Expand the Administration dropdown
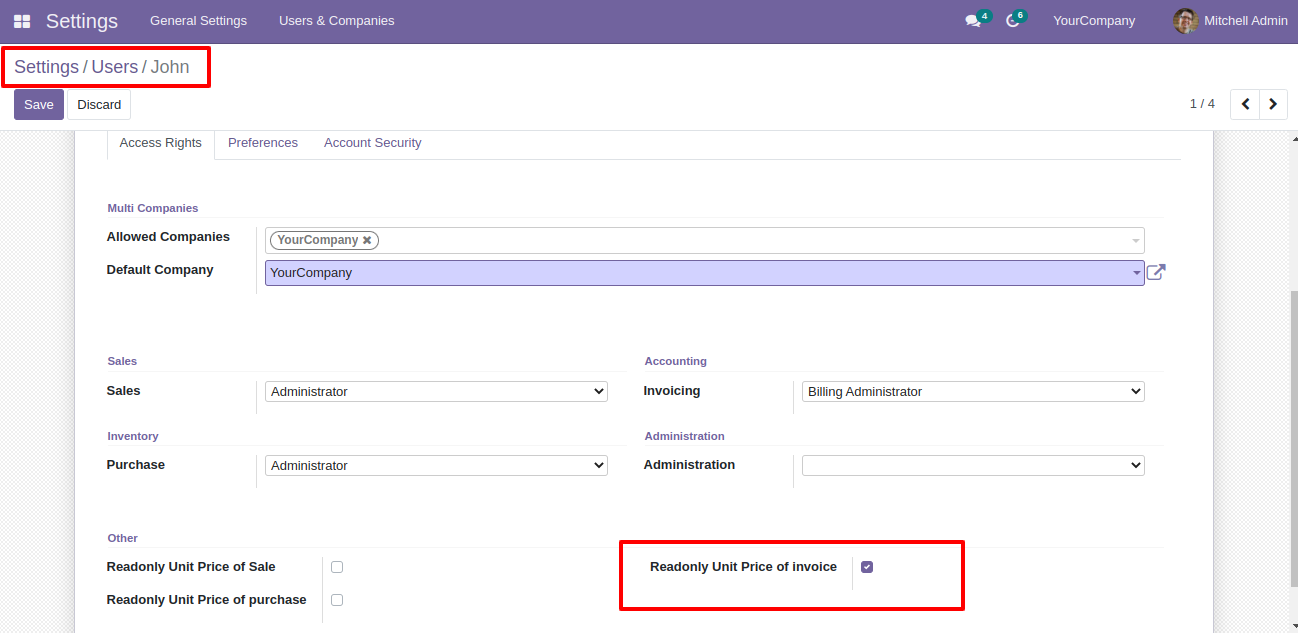The height and width of the screenshot is (633, 1298). [x=972, y=465]
